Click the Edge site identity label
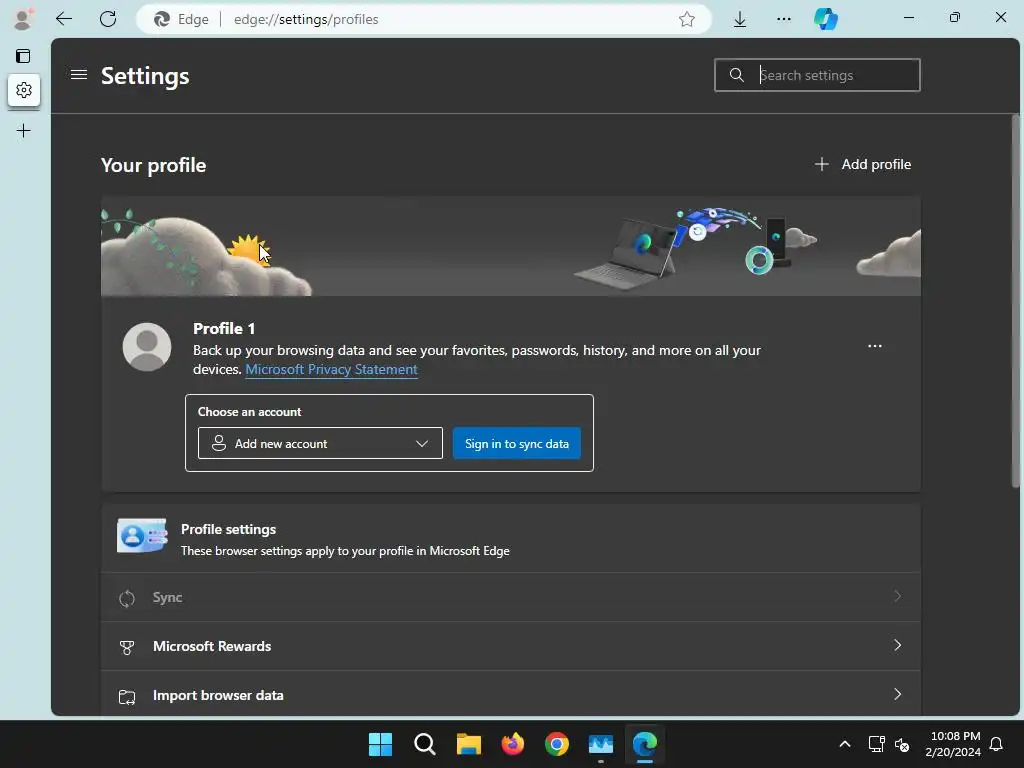1024x768 pixels. point(182,20)
